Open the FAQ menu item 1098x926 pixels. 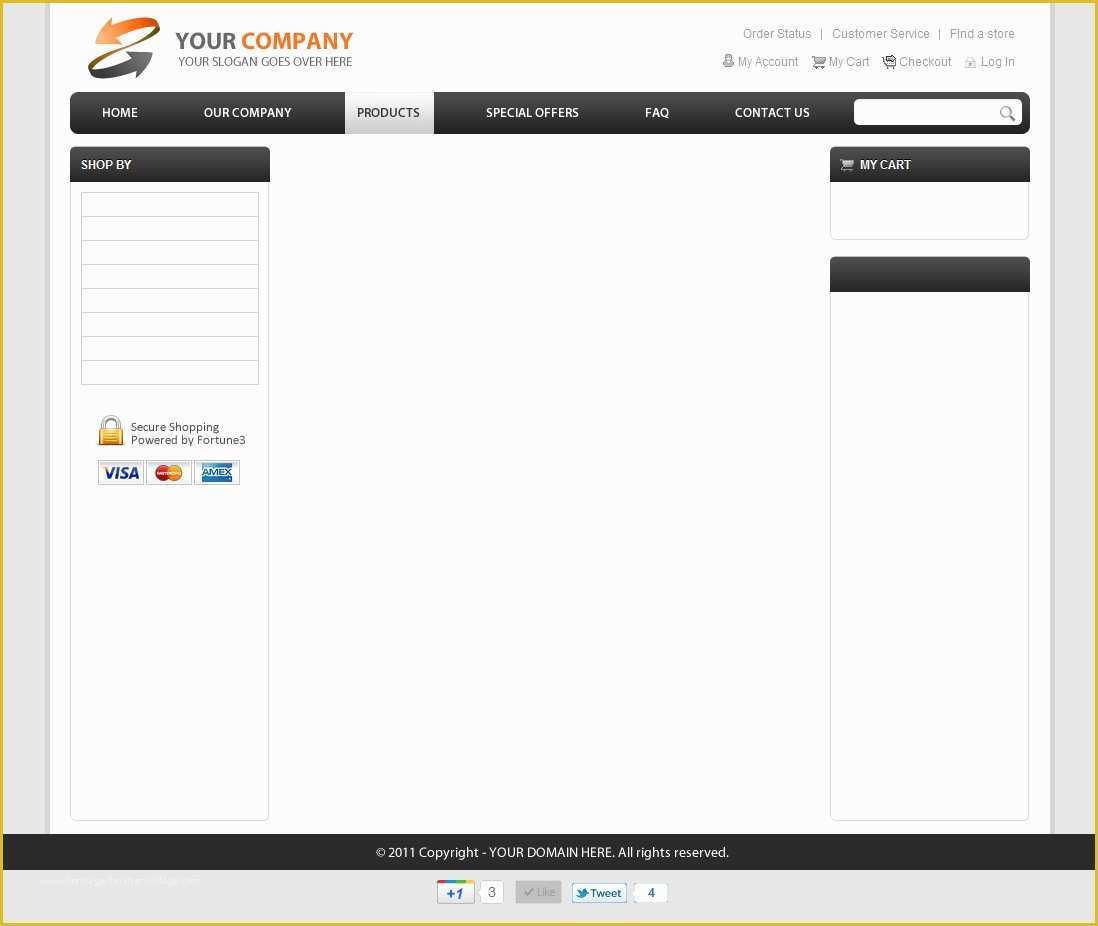coord(657,113)
